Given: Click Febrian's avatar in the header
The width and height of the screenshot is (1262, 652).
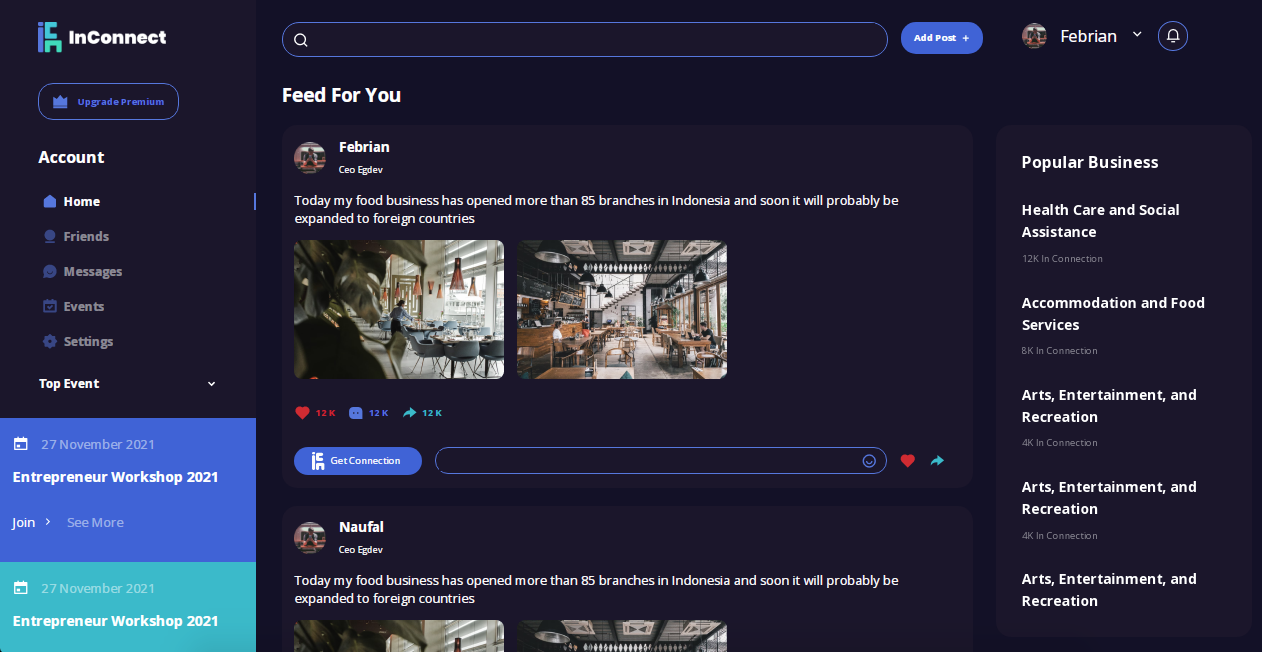Looking at the screenshot, I should [x=1034, y=36].
